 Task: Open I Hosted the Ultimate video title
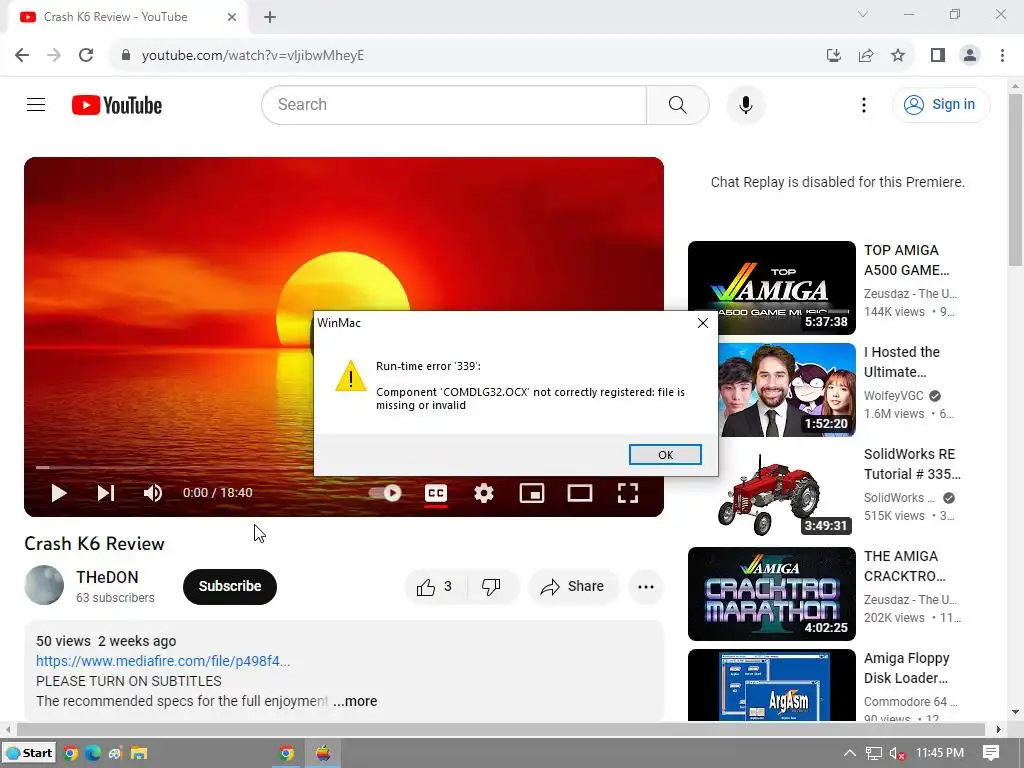[x=902, y=362]
